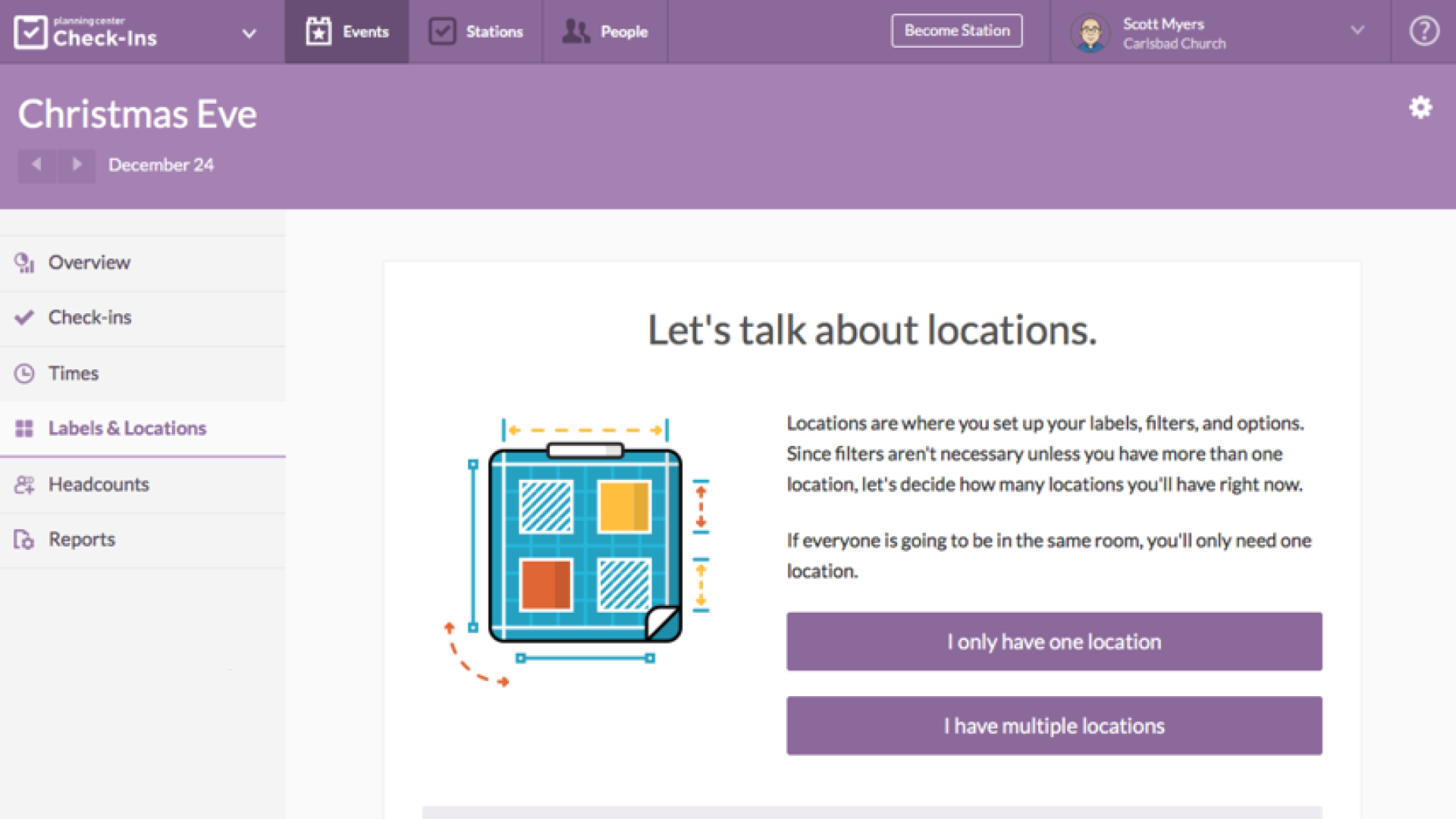Select the Labels & Locations grid icon
The image size is (1456, 819).
pos(24,428)
